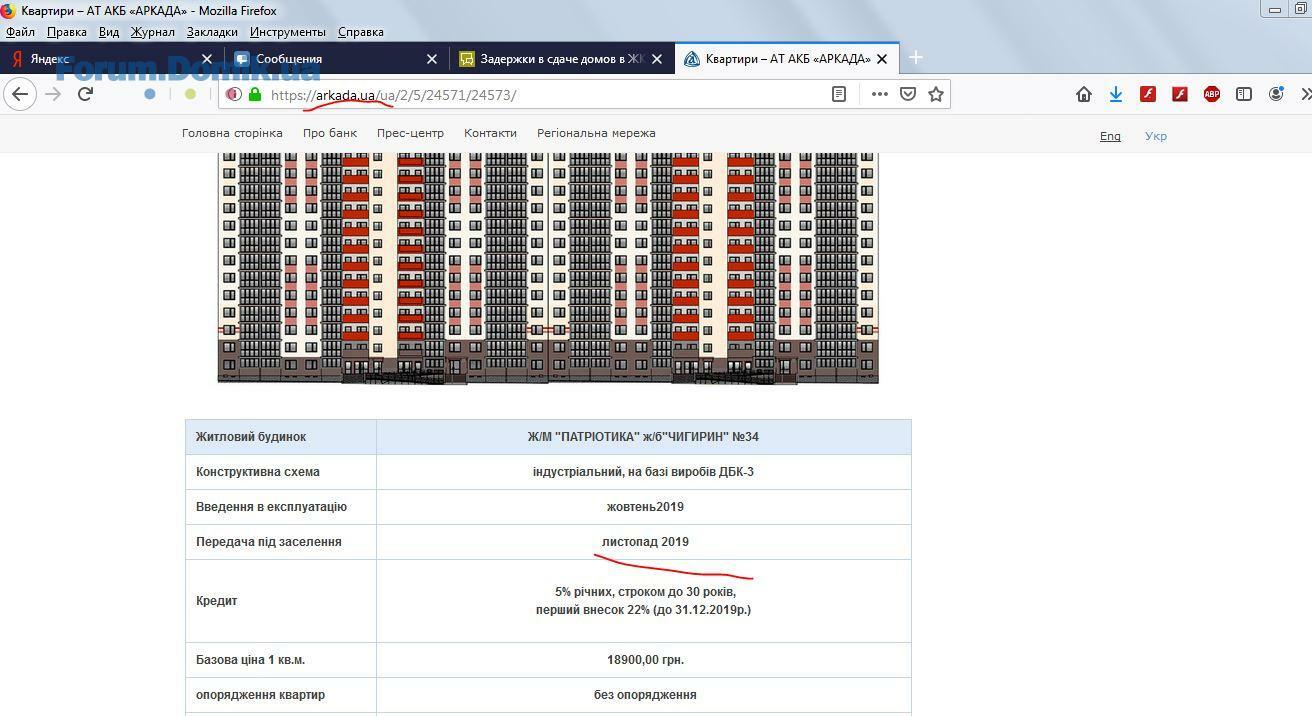Select the "опорядження квартир" label

[x=260, y=695]
